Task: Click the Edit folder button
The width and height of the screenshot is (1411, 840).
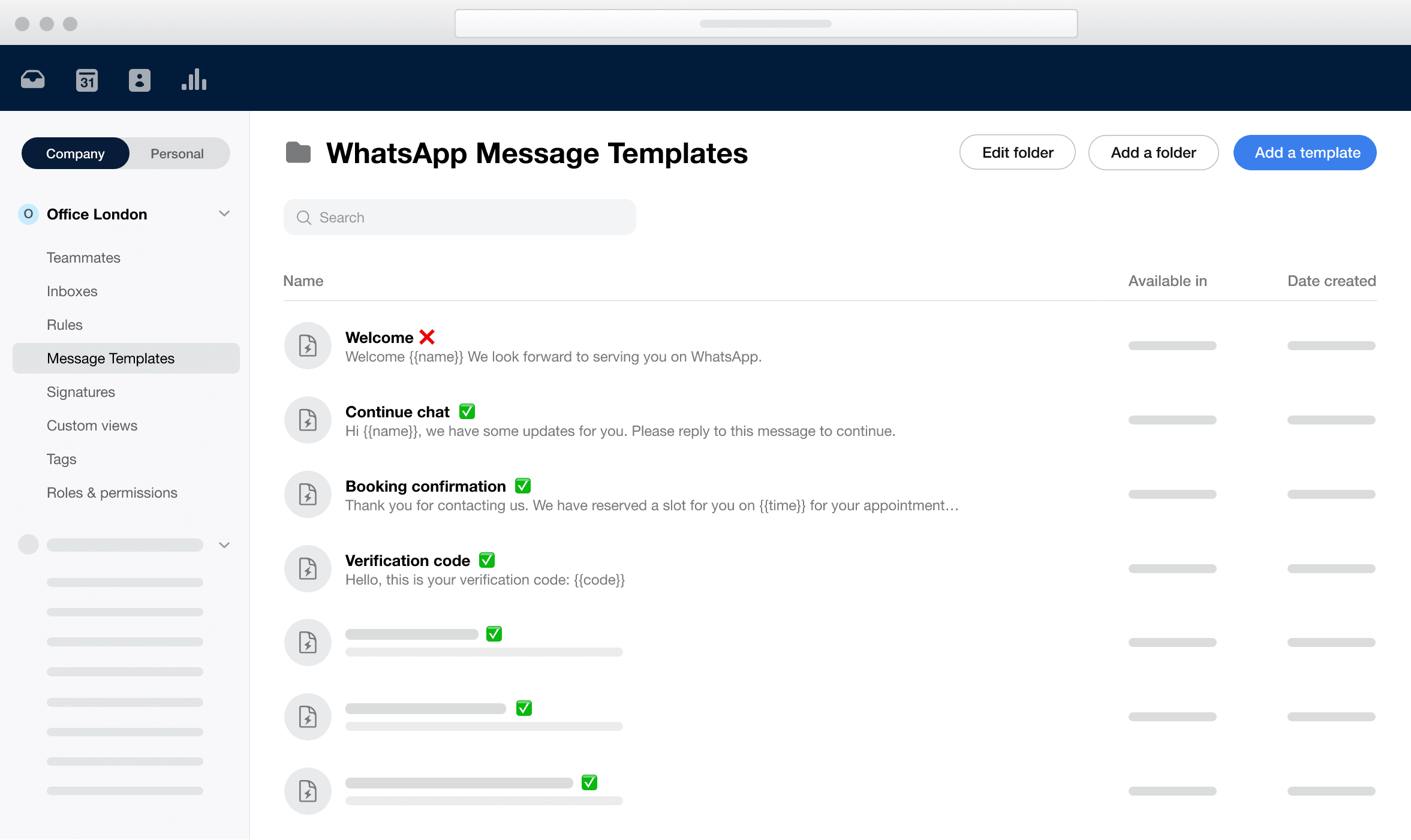Action: 1017,152
